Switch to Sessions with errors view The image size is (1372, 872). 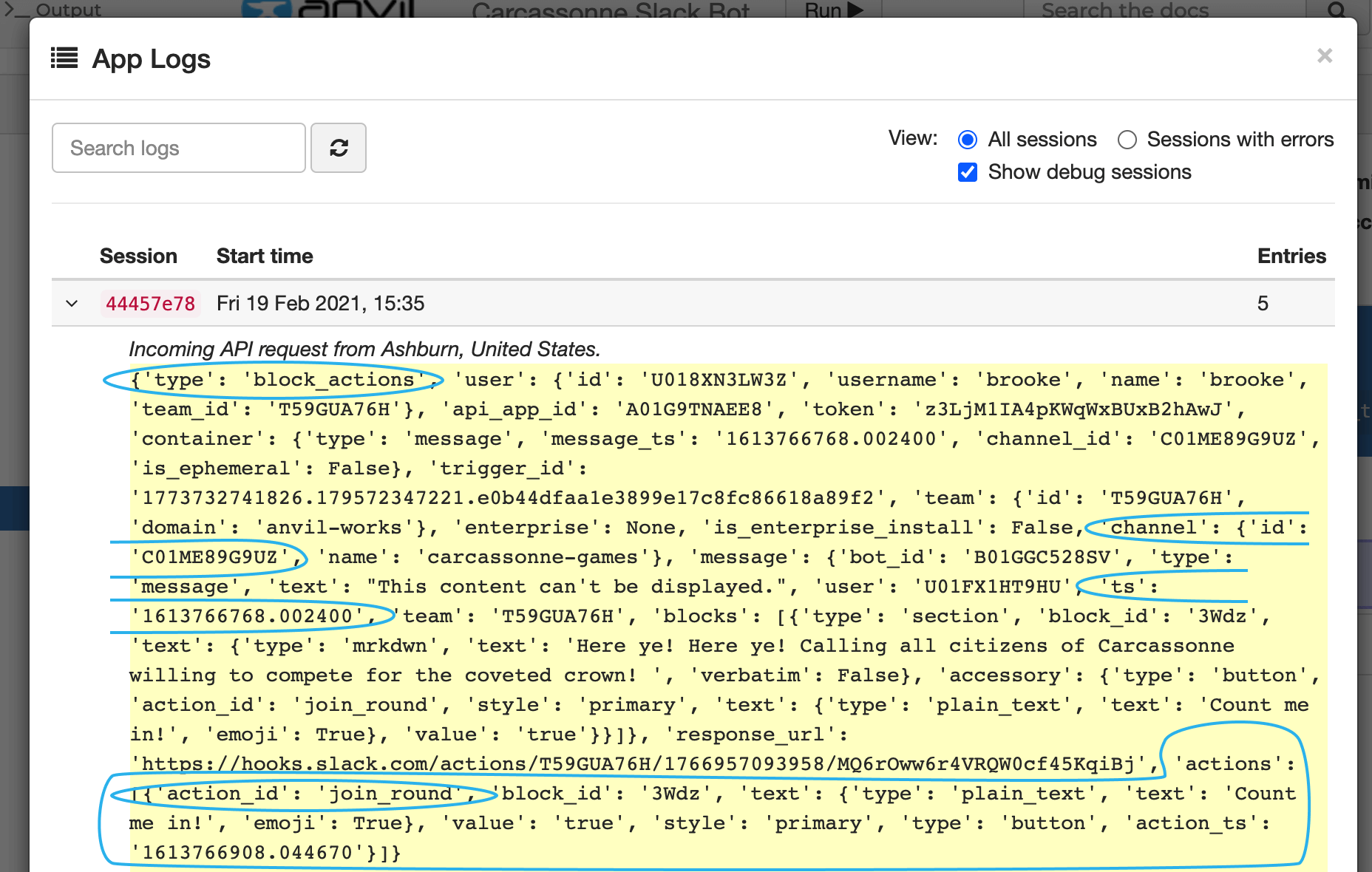1127,140
